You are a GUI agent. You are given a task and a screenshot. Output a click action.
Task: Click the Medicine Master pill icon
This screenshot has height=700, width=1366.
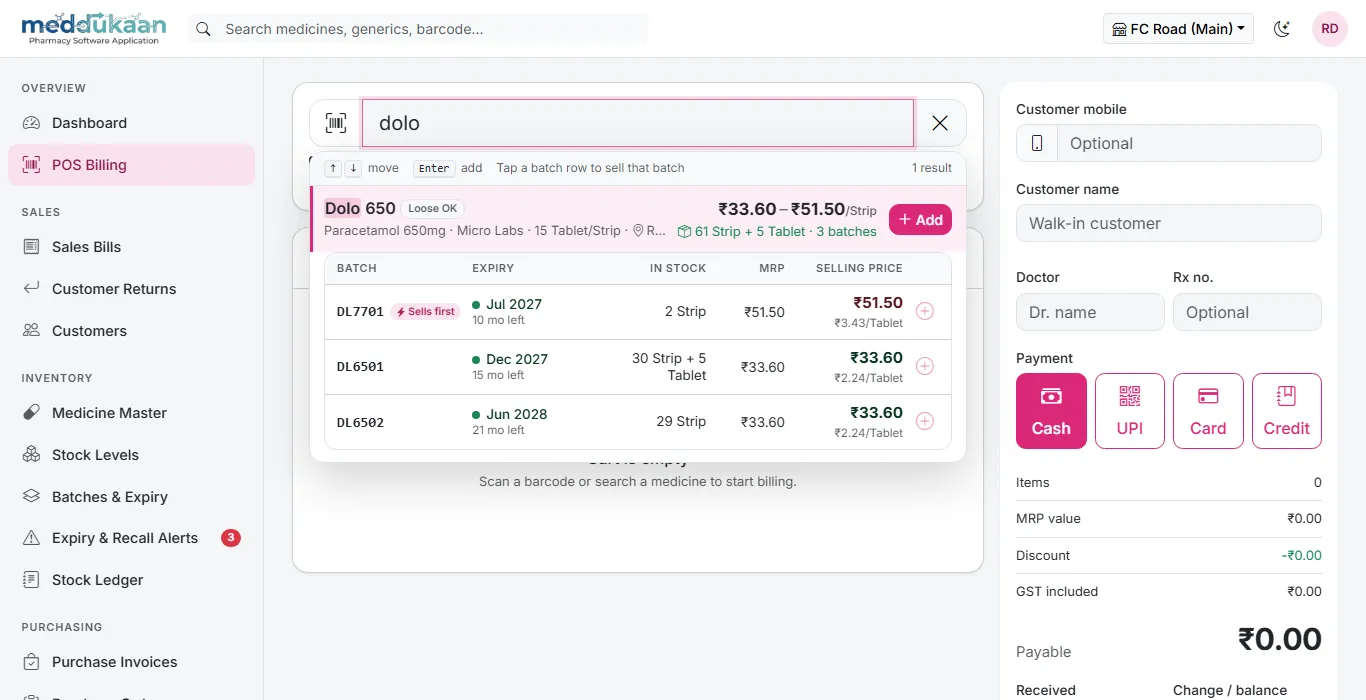(32, 413)
